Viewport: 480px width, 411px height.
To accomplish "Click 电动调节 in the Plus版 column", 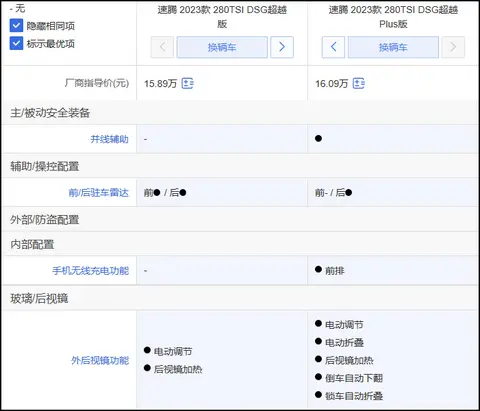I will [x=344, y=324].
